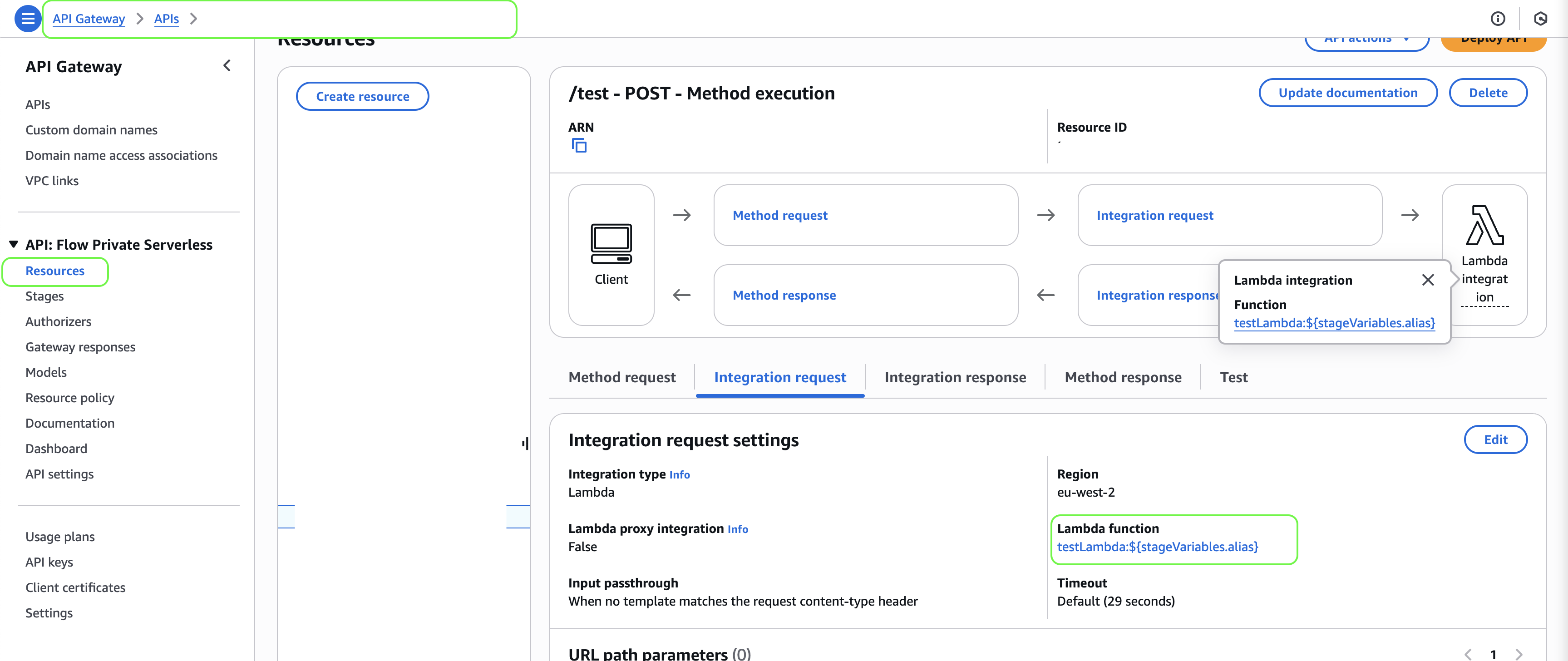
Task: Click the hexagon settings icon at top right
Action: 1540,19
